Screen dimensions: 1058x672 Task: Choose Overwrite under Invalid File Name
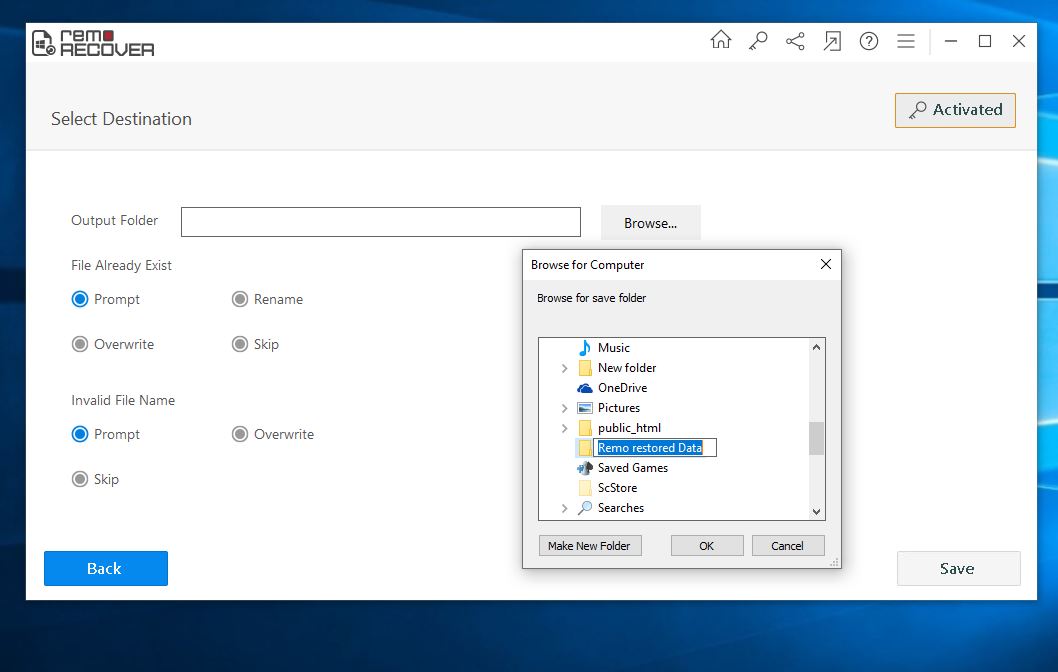click(x=240, y=434)
